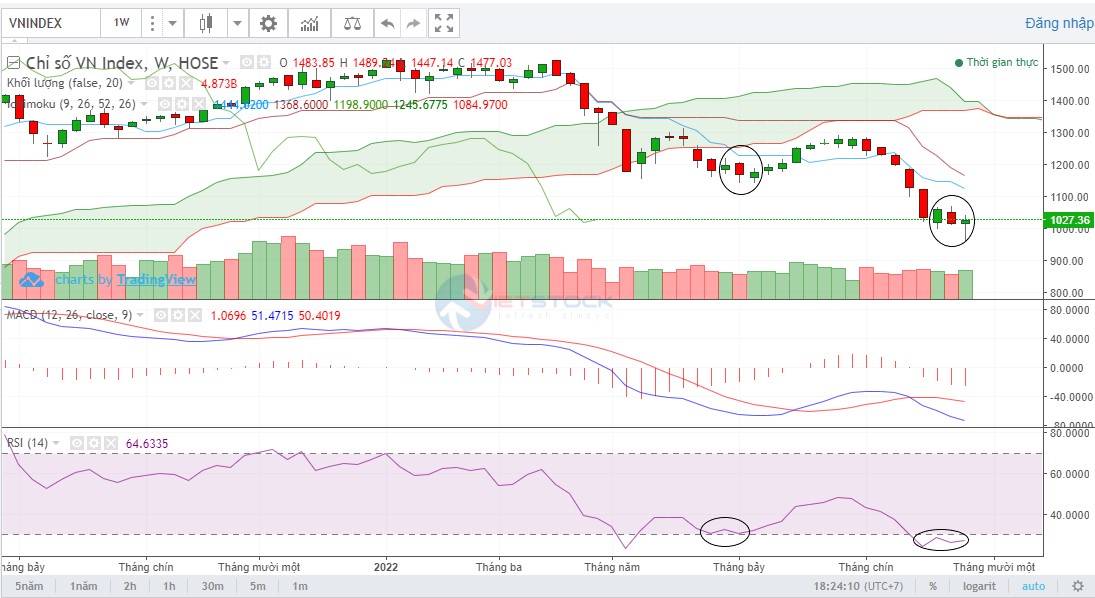
Task: Open the bottom-right chart settings gear
Action: pos(1077,586)
